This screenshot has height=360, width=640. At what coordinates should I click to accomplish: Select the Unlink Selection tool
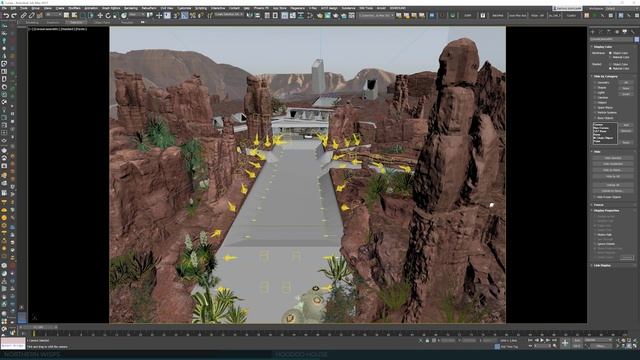(x=31, y=16)
